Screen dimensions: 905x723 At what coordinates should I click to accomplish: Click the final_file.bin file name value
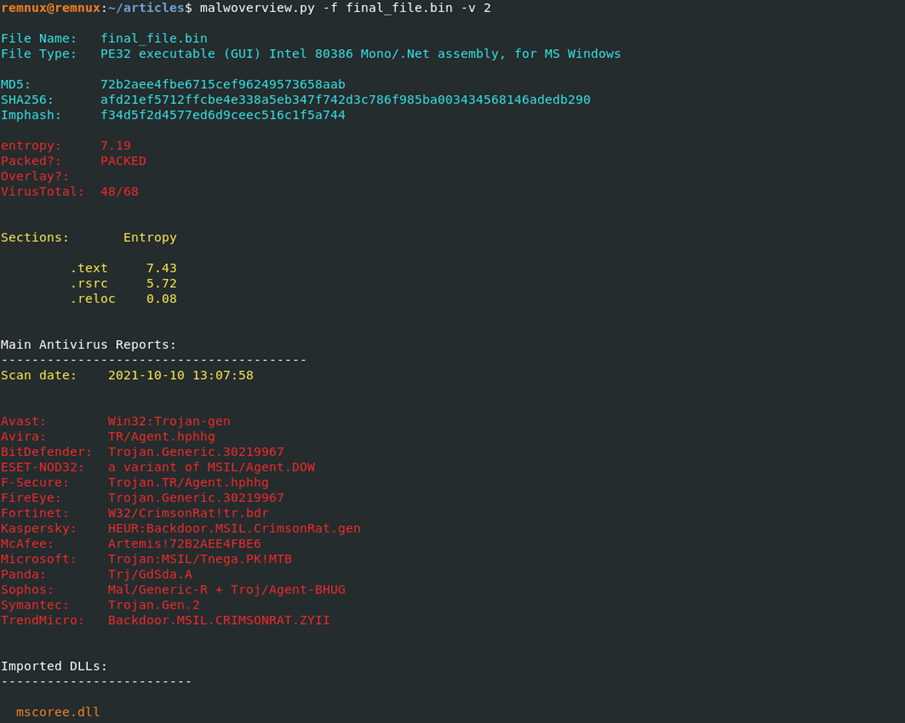[x=154, y=39]
